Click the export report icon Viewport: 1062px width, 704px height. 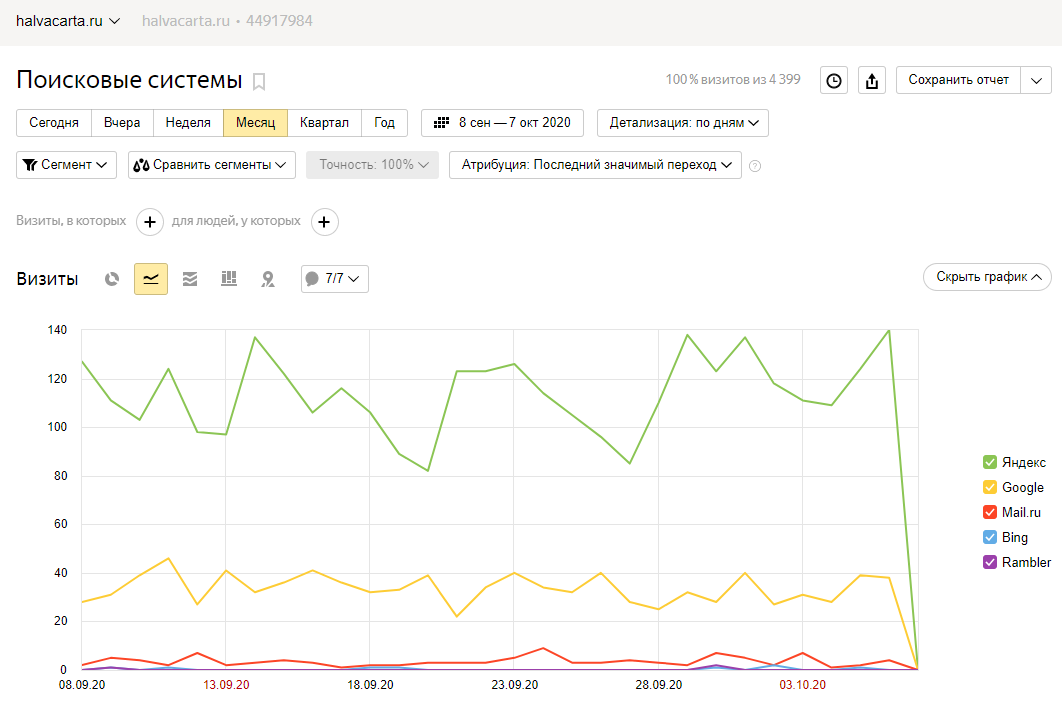click(x=872, y=81)
